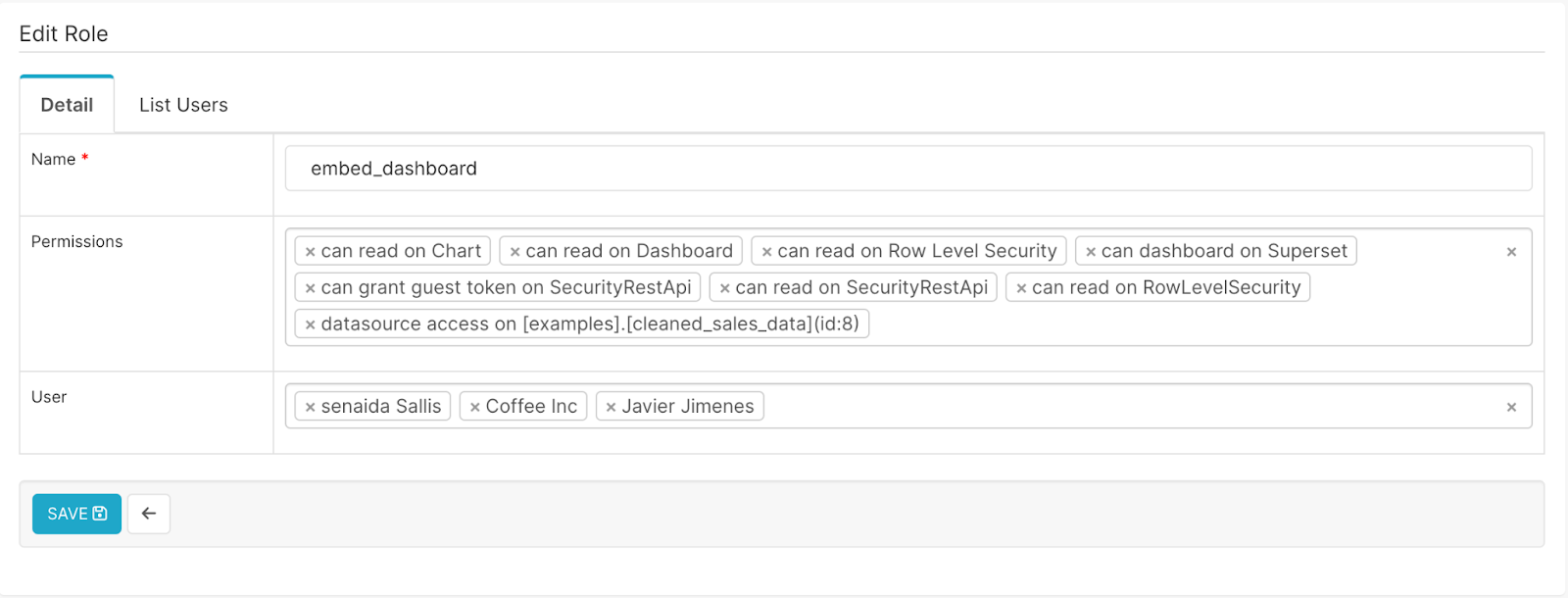The height and width of the screenshot is (598, 1568).
Task: Remove 'can read on RowLevelSecurity' permission tag
Action: click(1021, 288)
